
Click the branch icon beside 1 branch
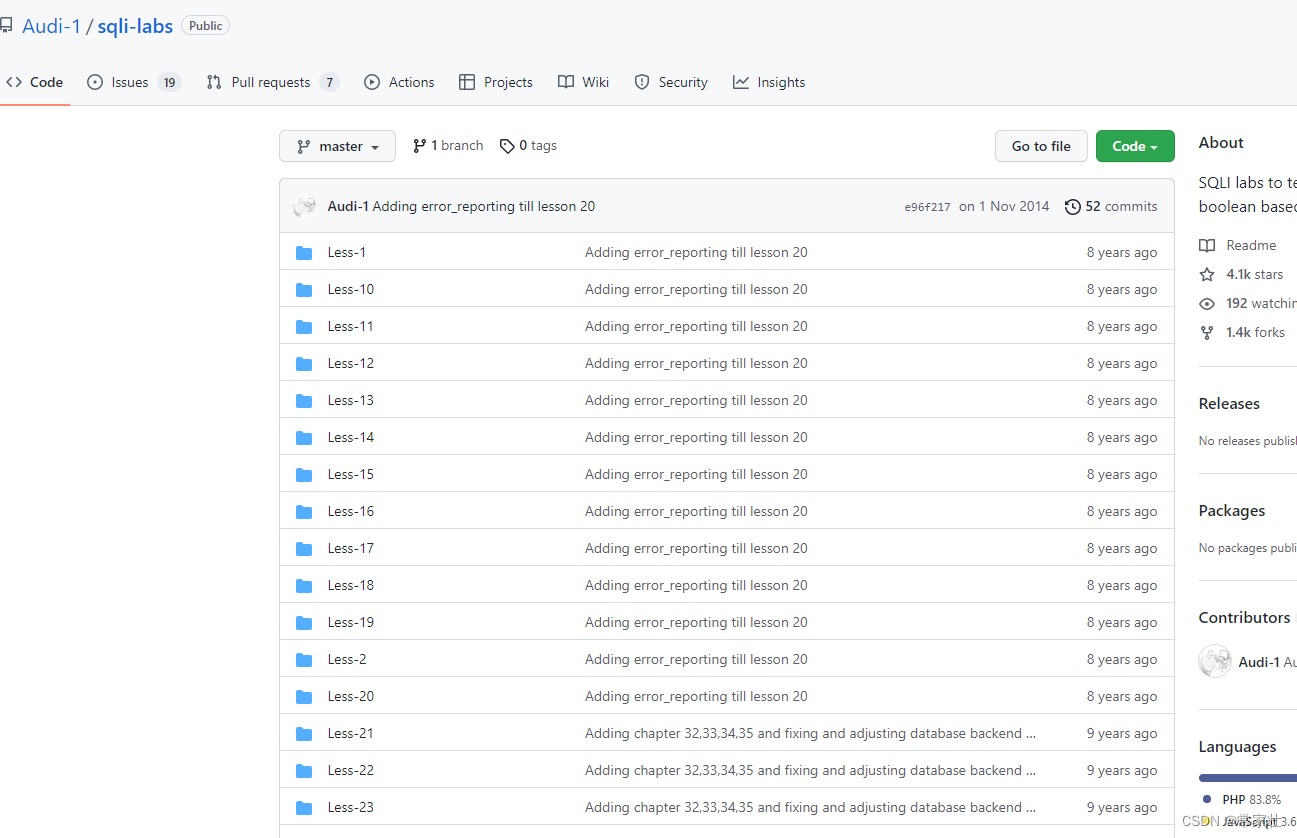point(419,146)
